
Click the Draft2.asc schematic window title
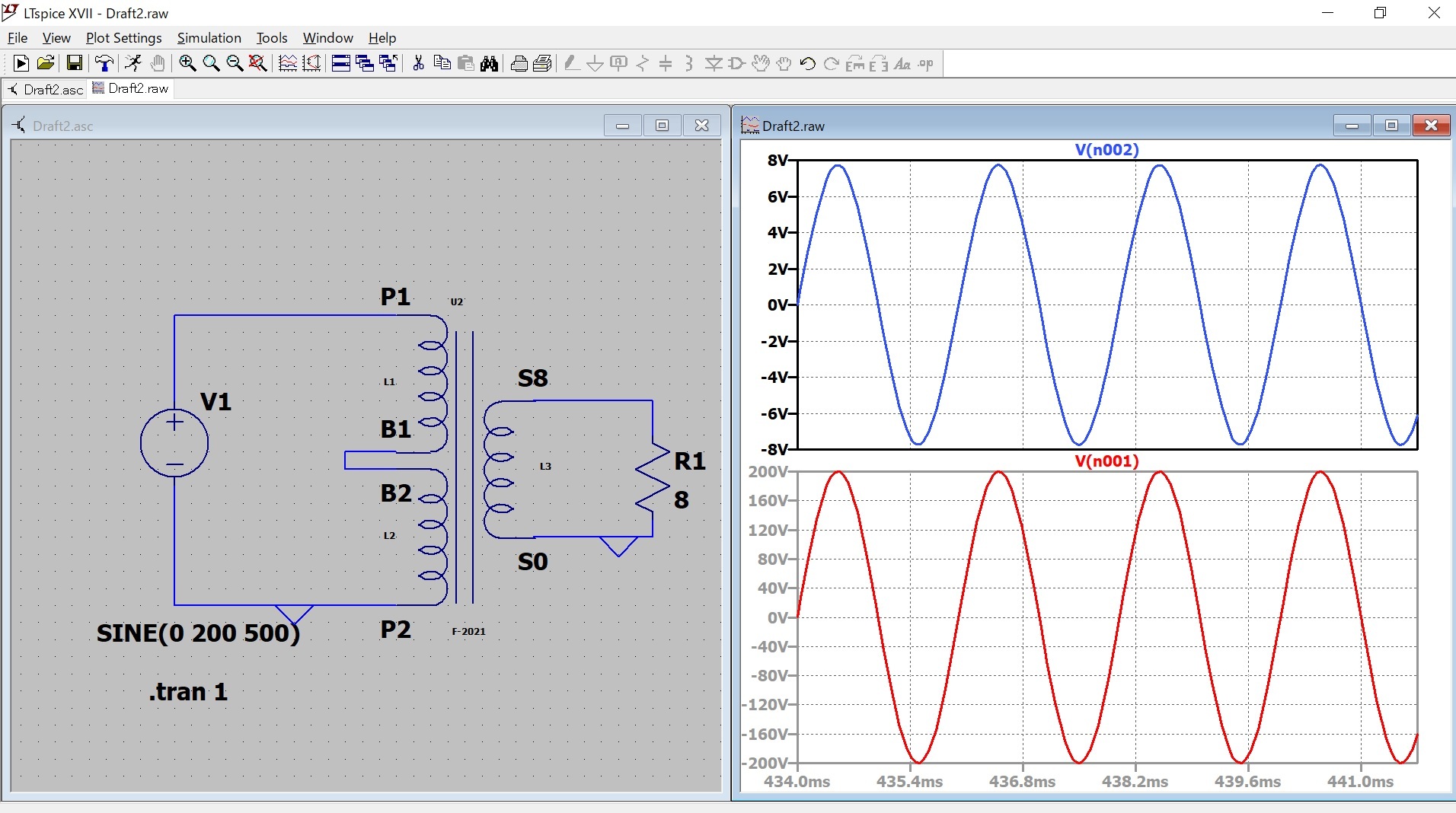pos(63,126)
